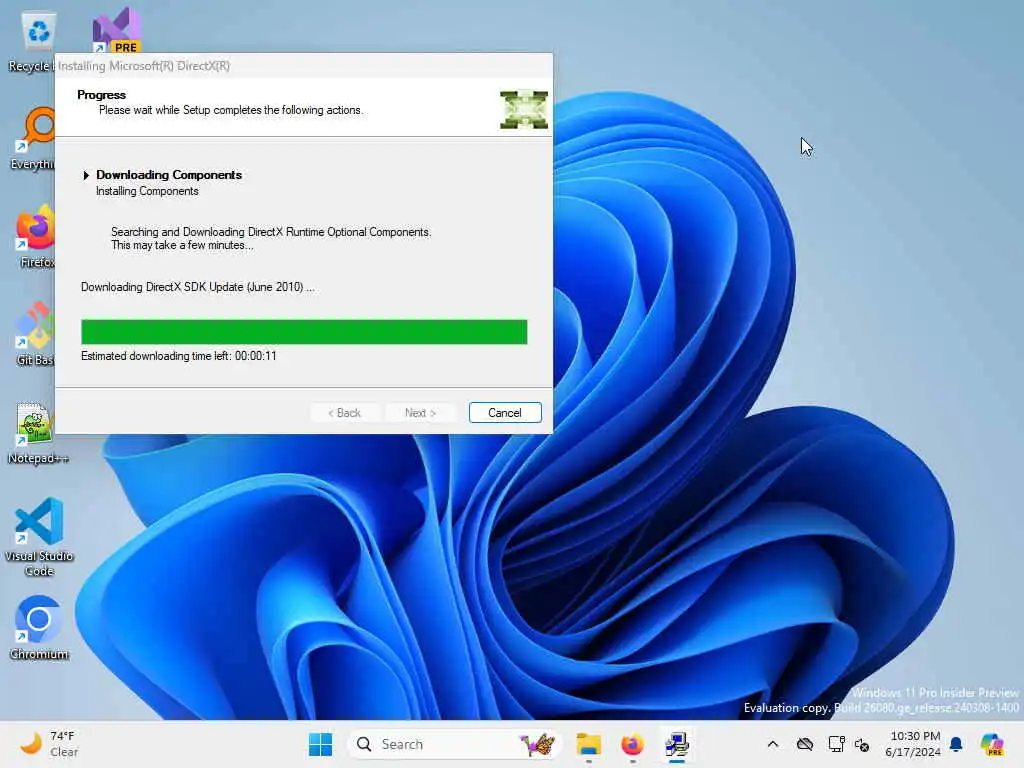Click the green download progress bar
Viewport: 1024px width, 768px height.
point(304,332)
